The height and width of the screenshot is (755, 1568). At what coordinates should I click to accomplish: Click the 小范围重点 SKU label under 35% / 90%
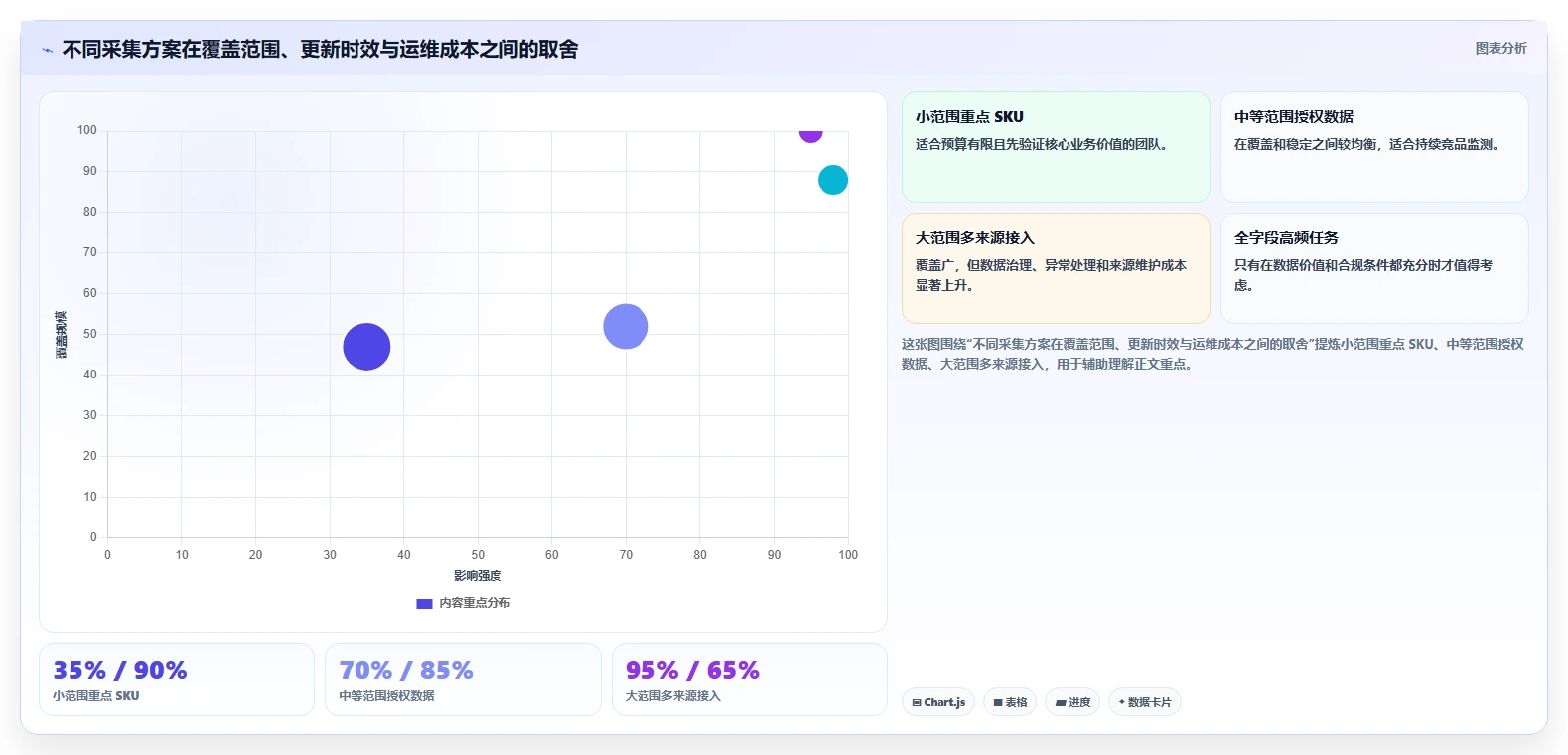pos(96,696)
